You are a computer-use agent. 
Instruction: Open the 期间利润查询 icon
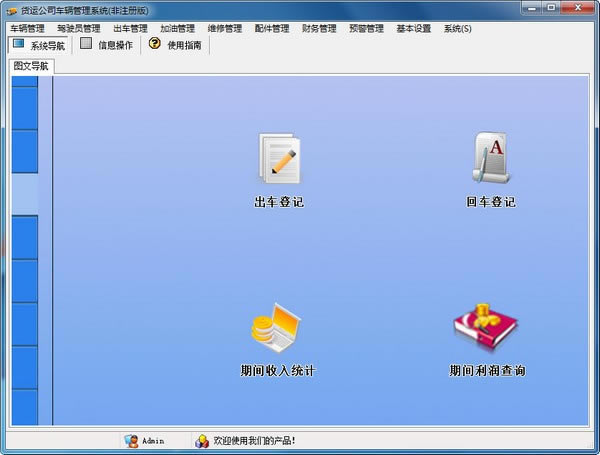point(486,327)
